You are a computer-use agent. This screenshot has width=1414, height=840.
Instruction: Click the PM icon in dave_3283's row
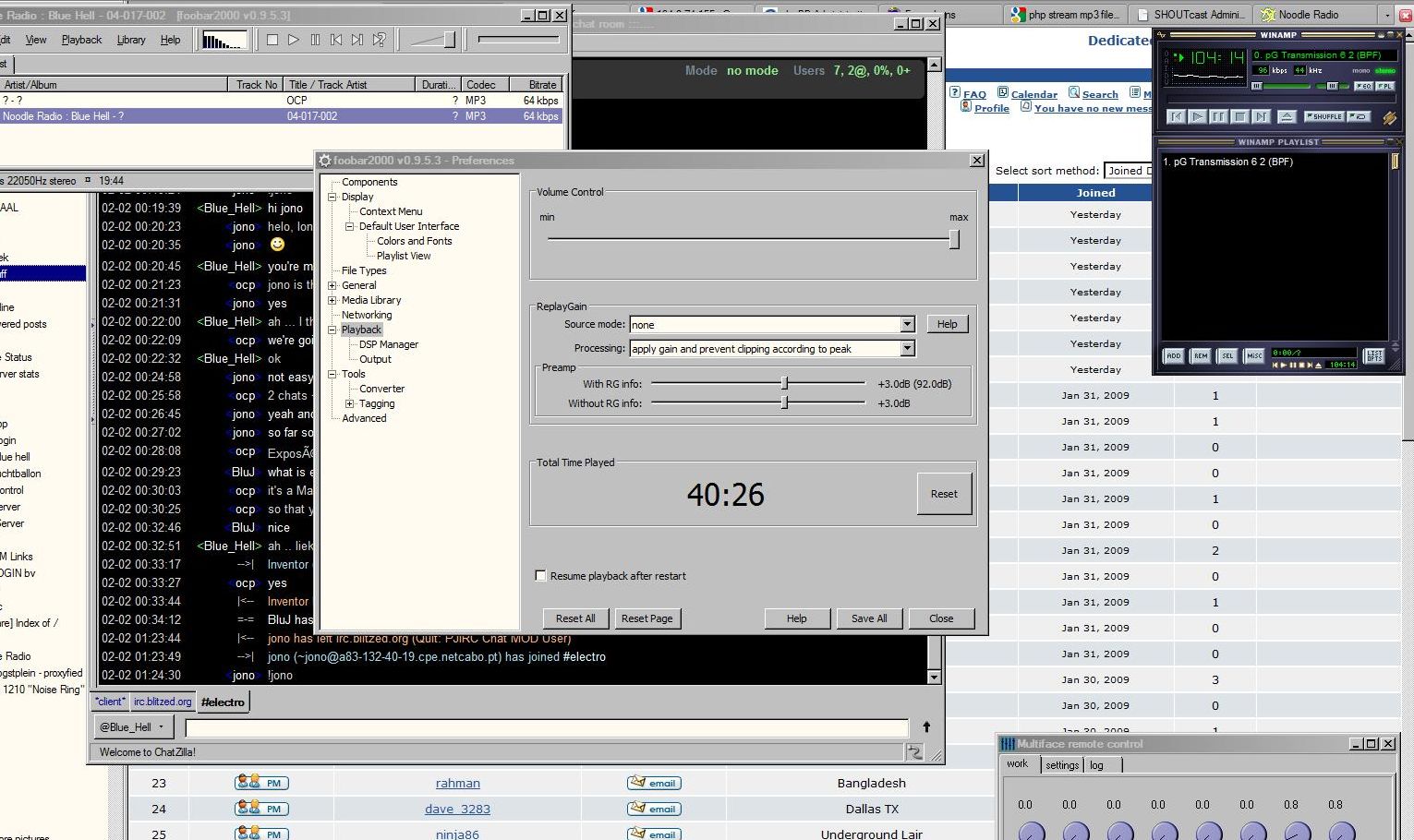pos(262,809)
